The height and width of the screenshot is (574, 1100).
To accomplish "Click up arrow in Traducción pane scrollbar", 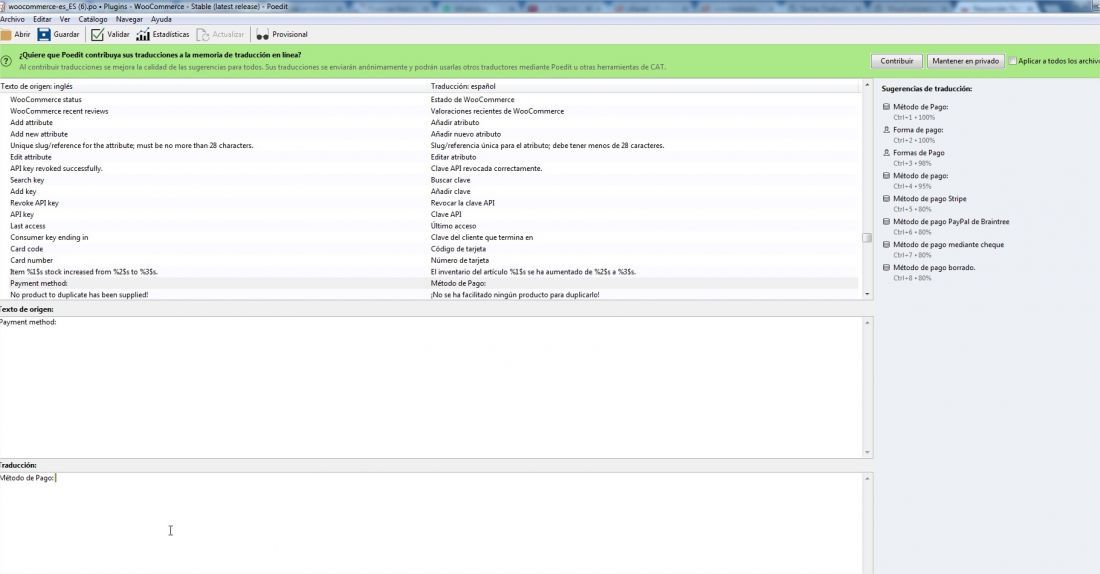I will (867, 479).
